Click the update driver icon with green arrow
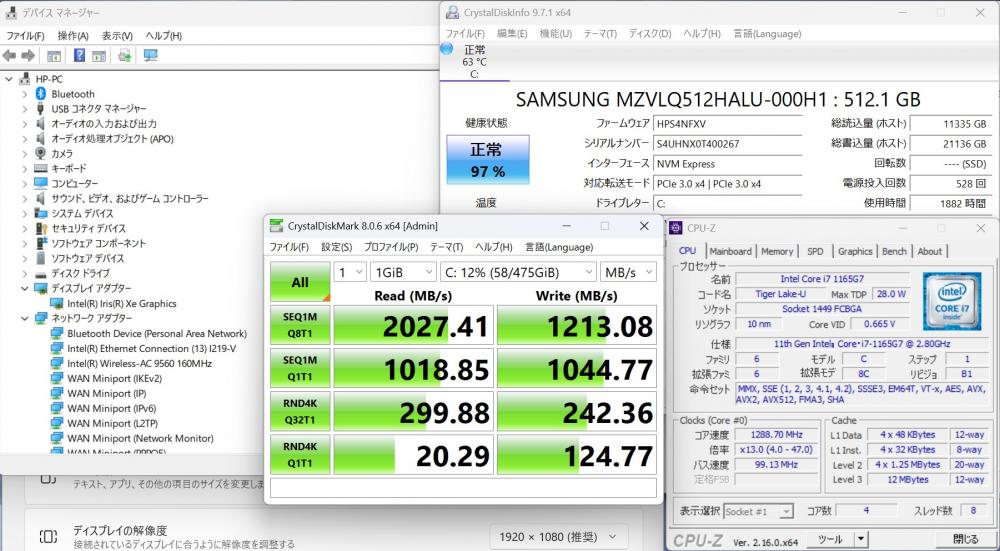 [x=125, y=55]
